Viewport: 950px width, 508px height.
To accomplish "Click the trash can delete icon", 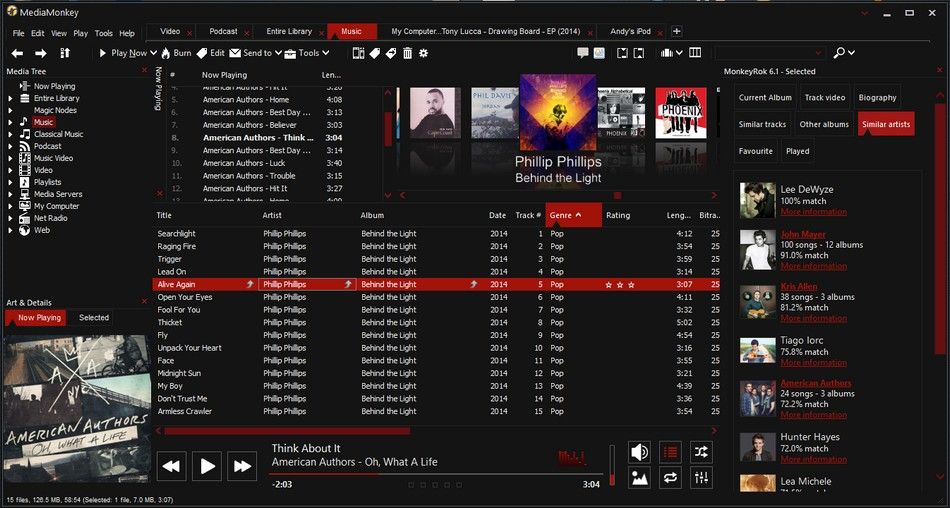I will (408, 53).
